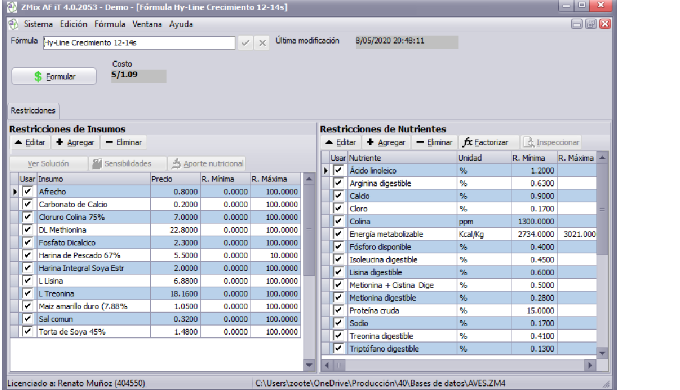
Task: Cancel formula name edit with X icon
Action: [x=262, y=43]
